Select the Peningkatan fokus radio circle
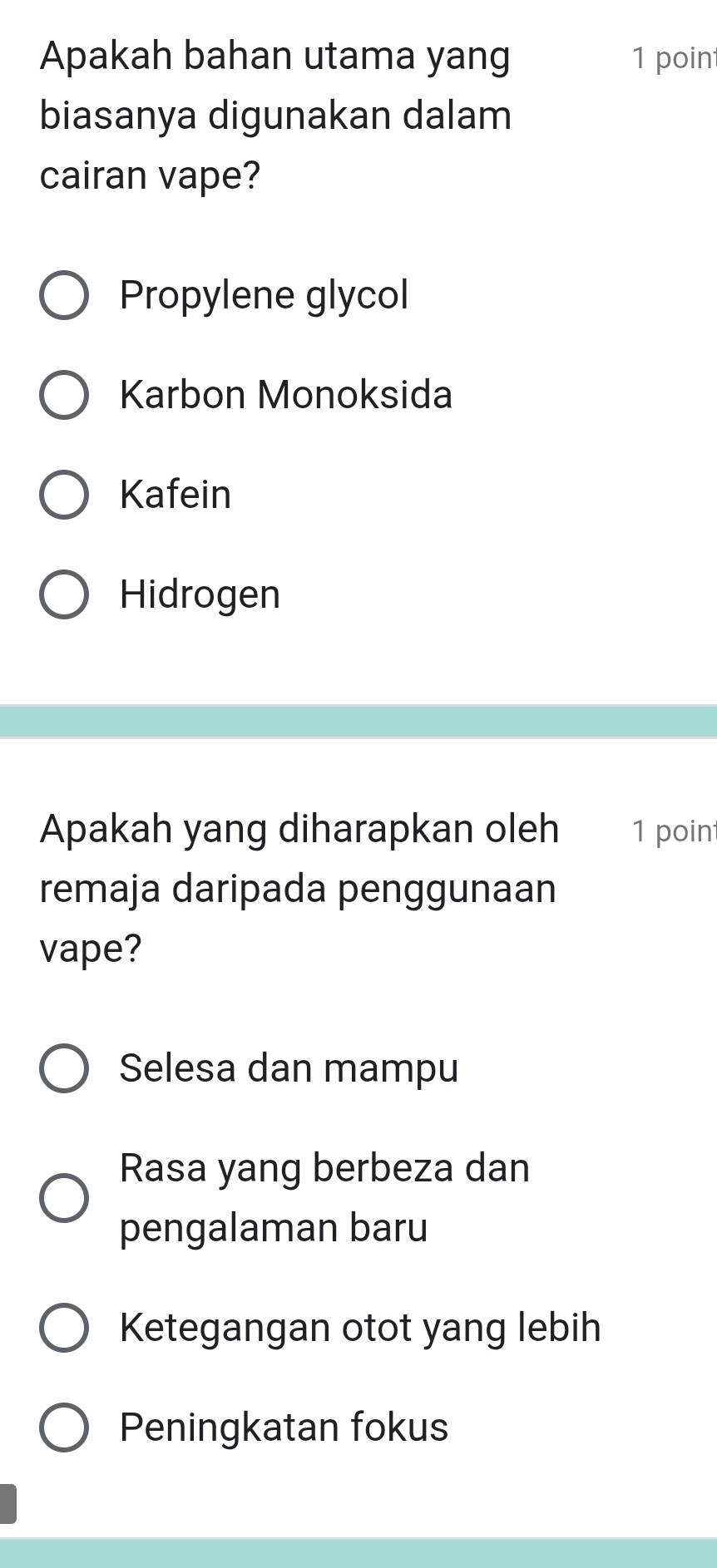717x1568 pixels. 64,1427
